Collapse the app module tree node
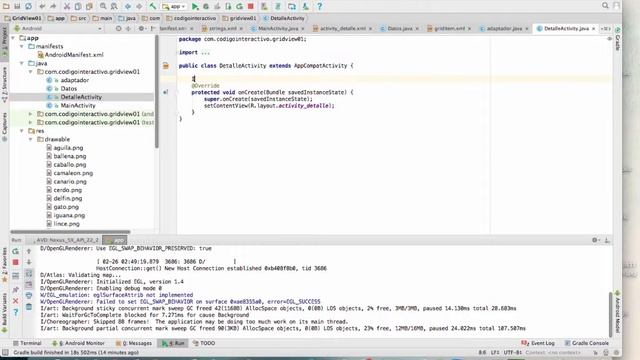640x360 pixels. point(13,38)
